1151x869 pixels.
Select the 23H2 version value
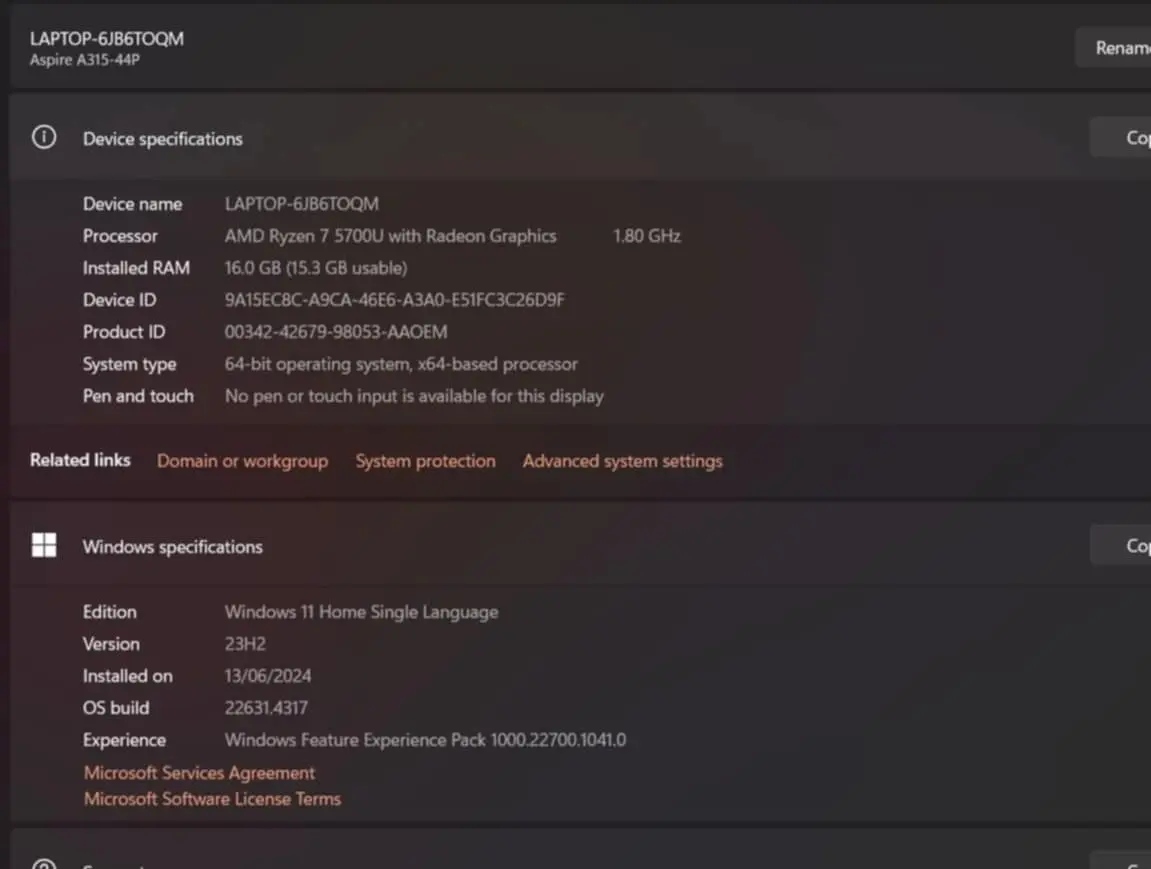pyautogui.click(x=245, y=644)
